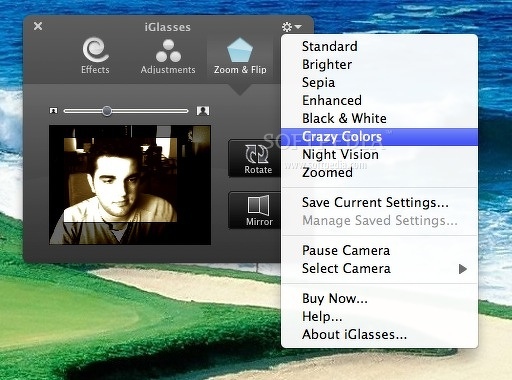This screenshot has width=512, height=380.
Task: Click the large zoom-in person icon
Action: point(203,111)
